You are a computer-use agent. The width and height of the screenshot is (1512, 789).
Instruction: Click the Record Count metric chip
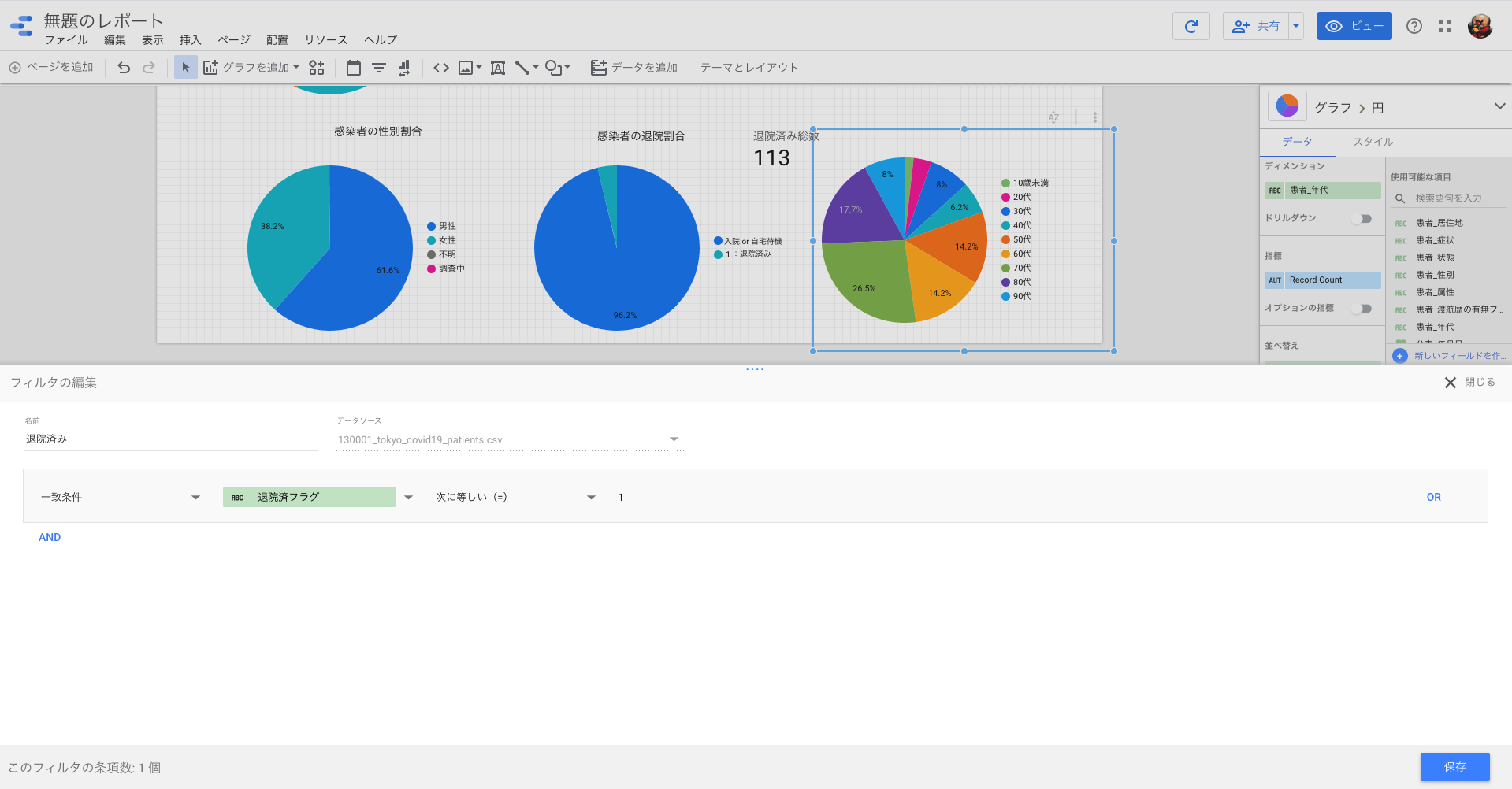[1323, 280]
